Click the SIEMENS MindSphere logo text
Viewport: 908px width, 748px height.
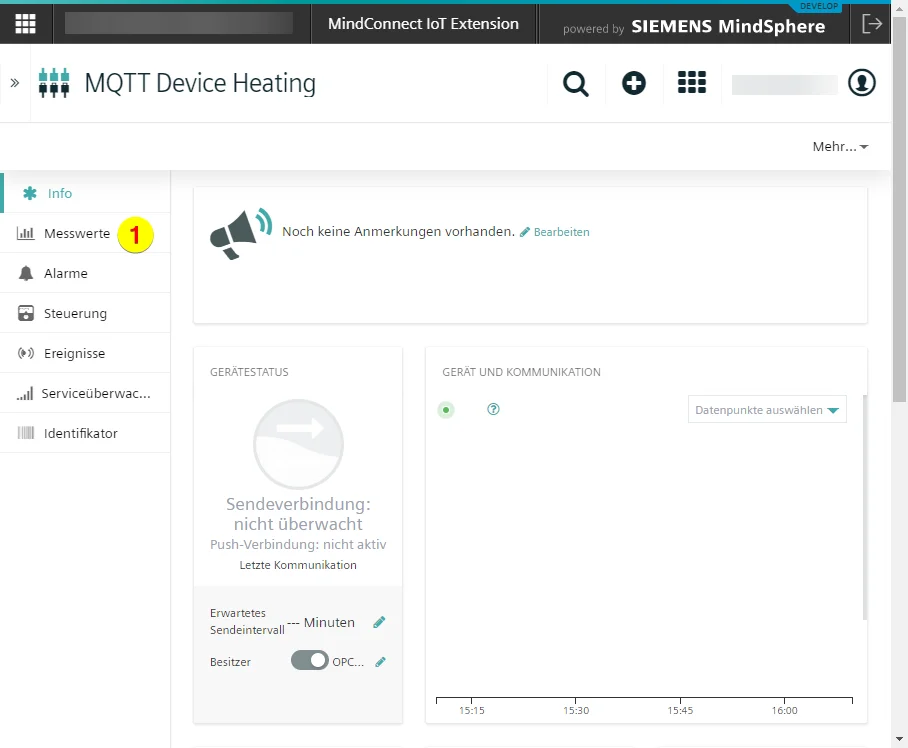click(x=728, y=27)
